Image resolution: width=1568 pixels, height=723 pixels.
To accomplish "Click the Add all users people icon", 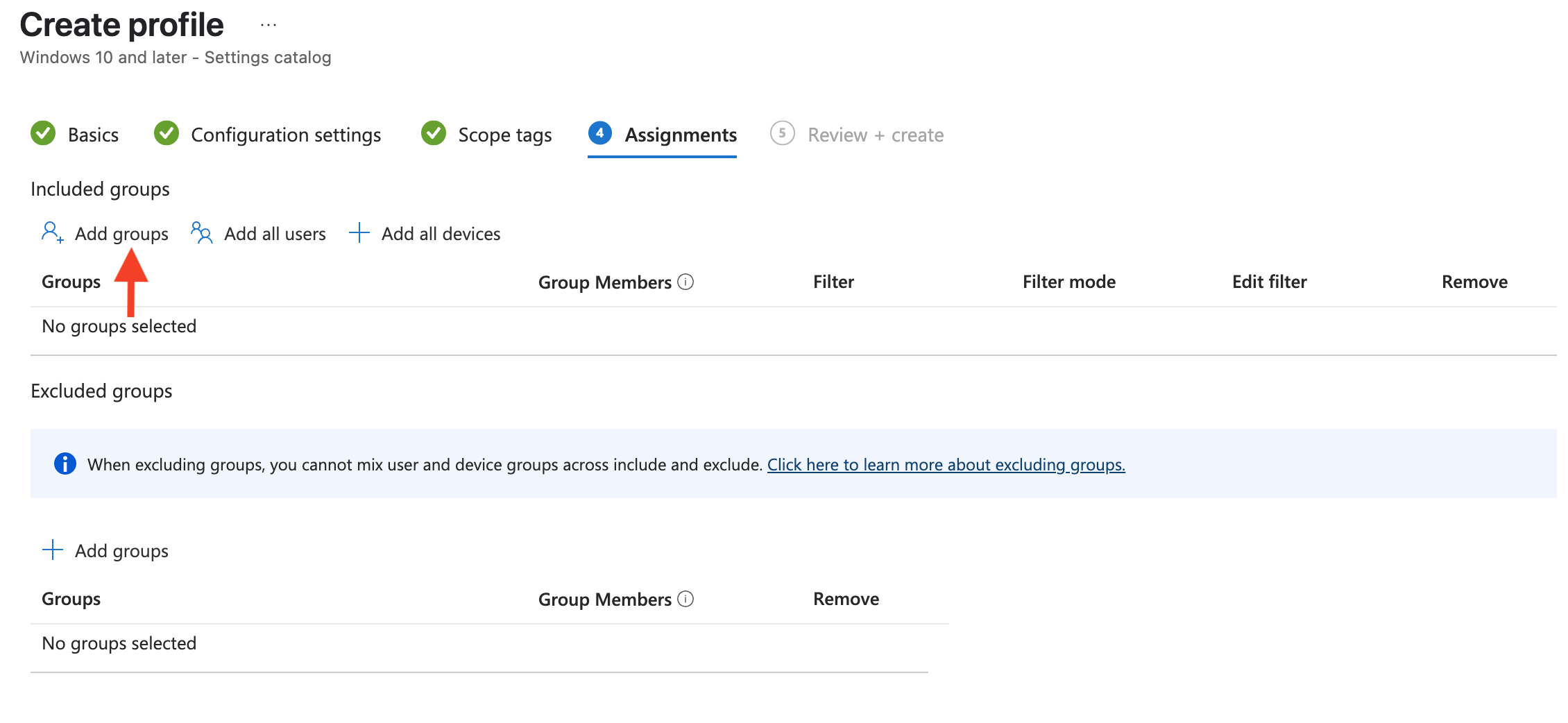I will pyautogui.click(x=201, y=232).
